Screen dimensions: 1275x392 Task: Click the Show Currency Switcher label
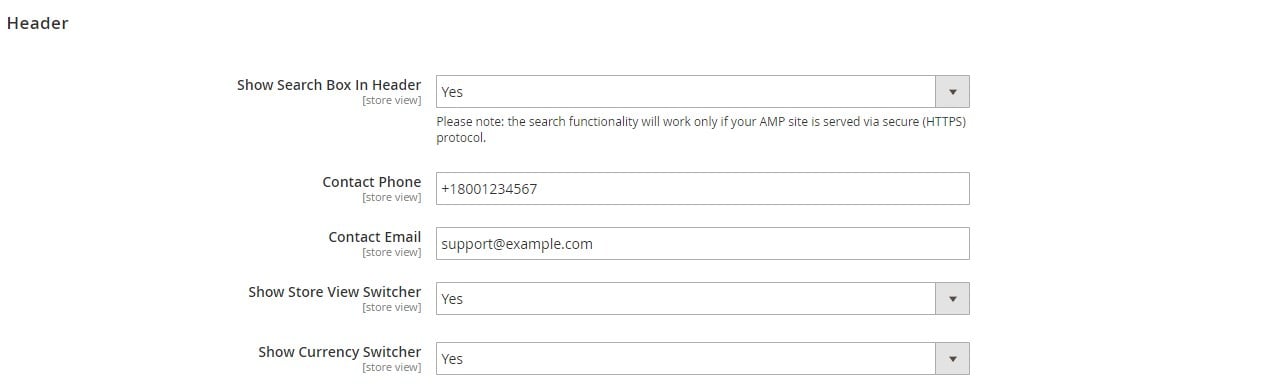pos(340,352)
